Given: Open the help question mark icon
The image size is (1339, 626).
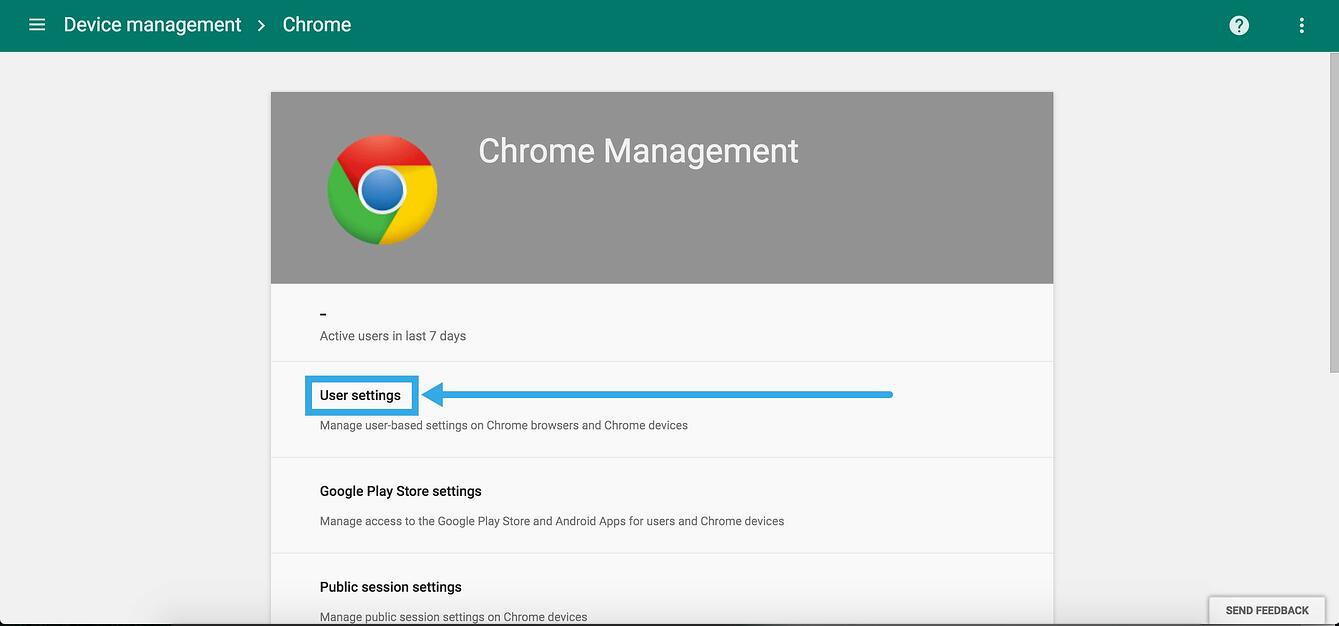Looking at the screenshot, I should tap(1239, 25).
